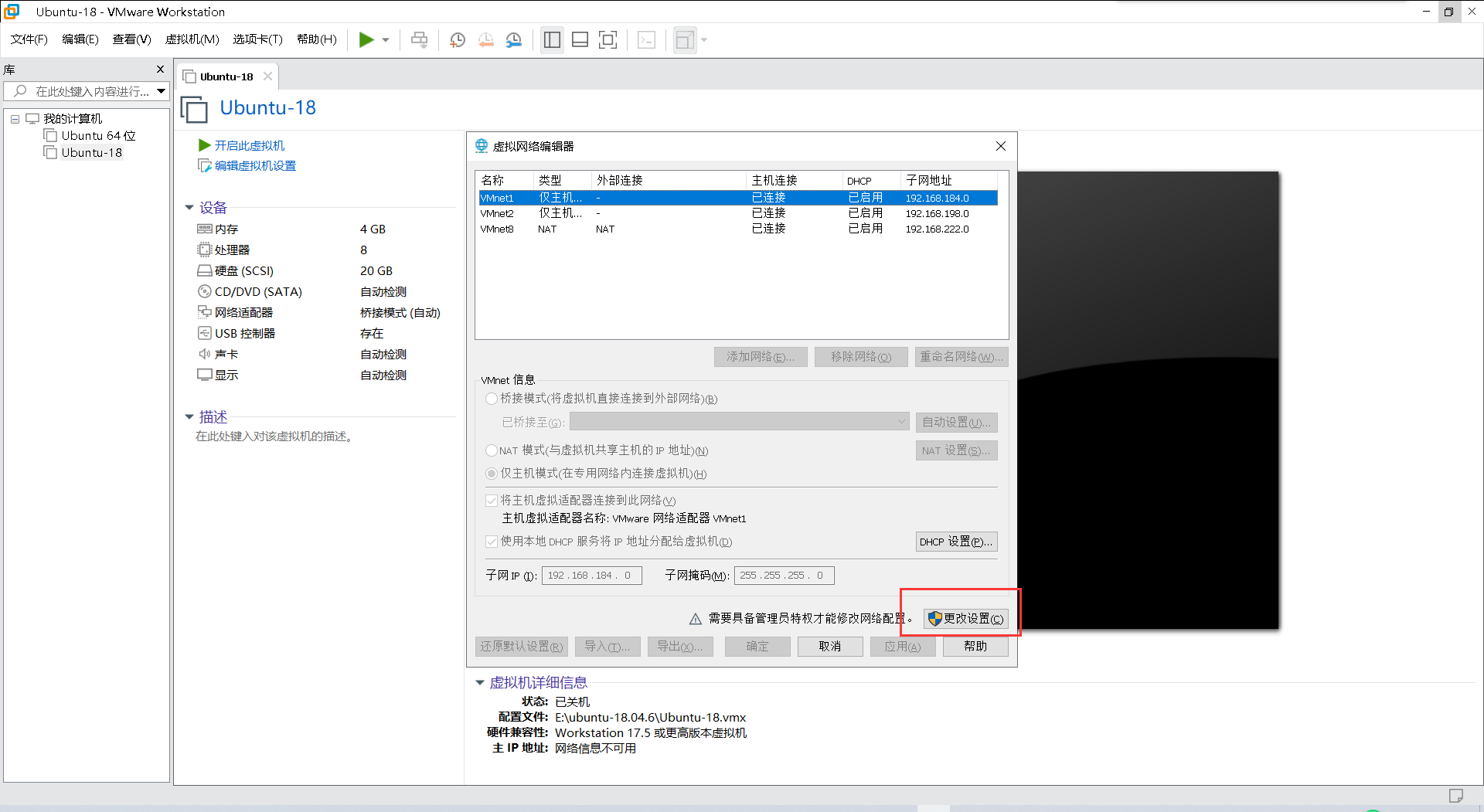The height and width of the screenshot is (812, 1484).
Task: Click 开启此虚拟机 link
Action: coord(249,145)
